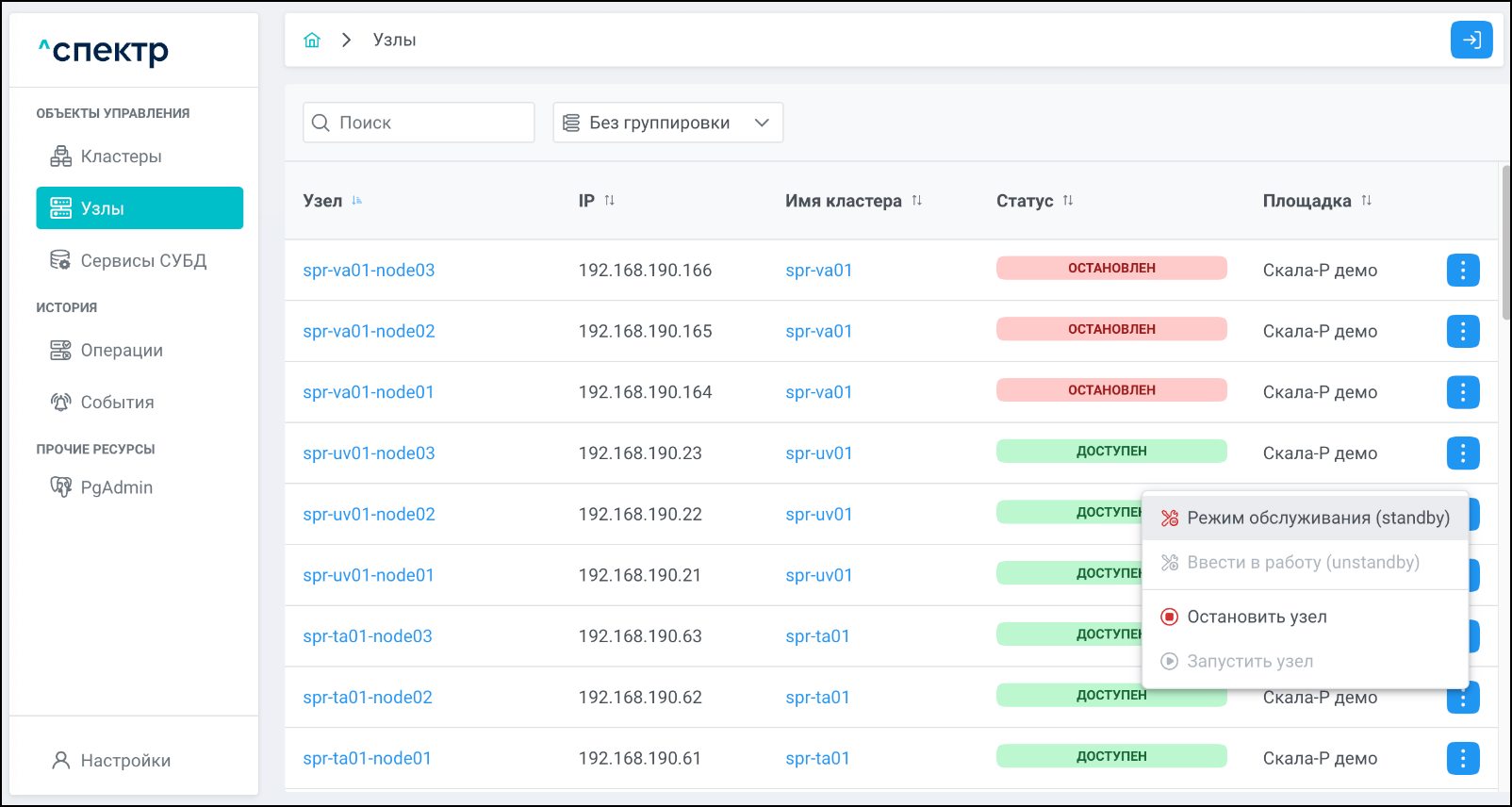
Task: Click the logout icon button
Action: [x=1471, y=40]
